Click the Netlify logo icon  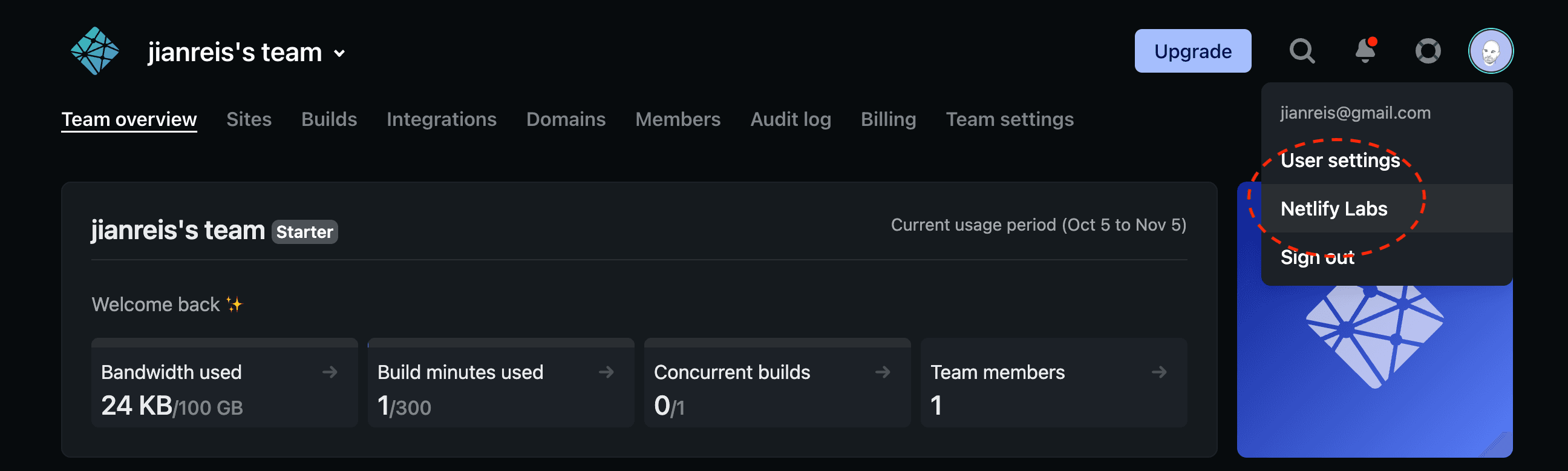(95, 51)
